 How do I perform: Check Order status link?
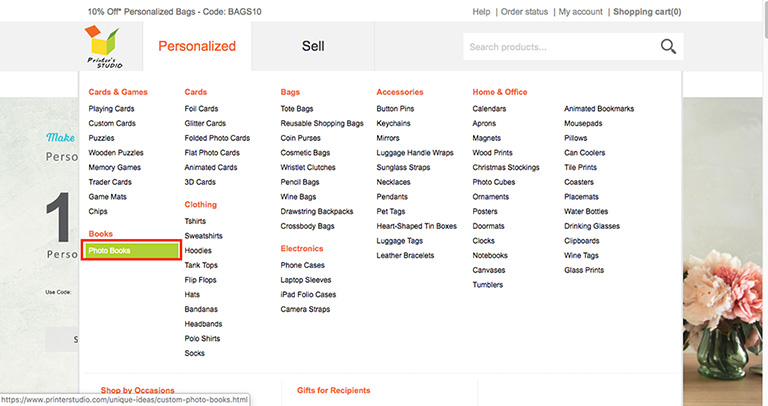click(524, 12)
